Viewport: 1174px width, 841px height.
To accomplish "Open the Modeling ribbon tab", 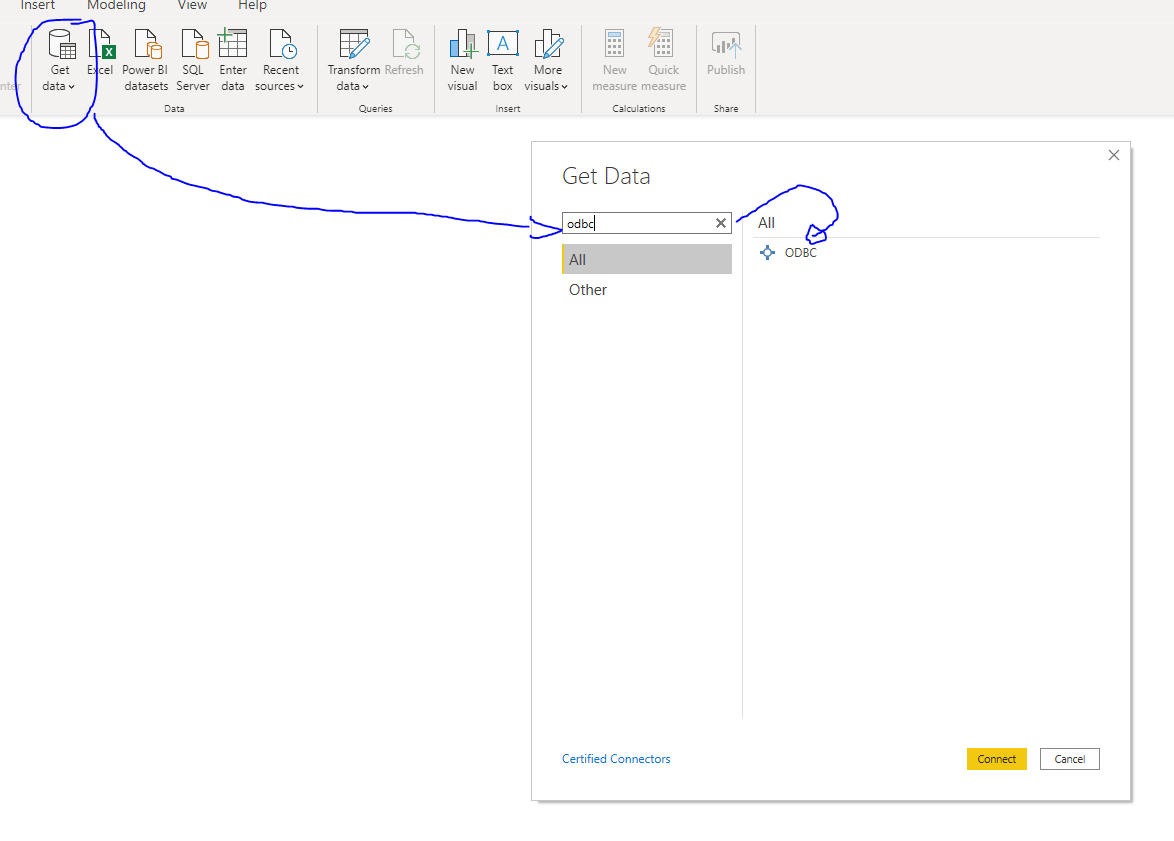I will pyautogui.click(x=116, y=6).
